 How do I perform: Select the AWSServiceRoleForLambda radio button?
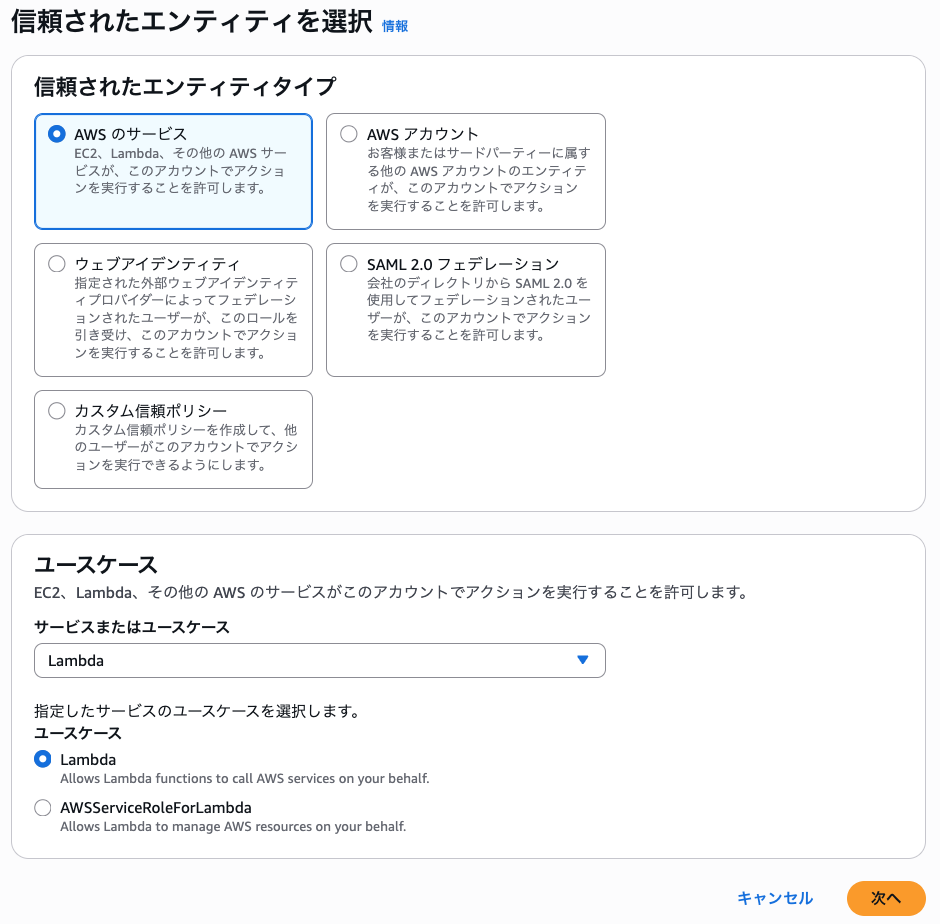pos(42,807)
